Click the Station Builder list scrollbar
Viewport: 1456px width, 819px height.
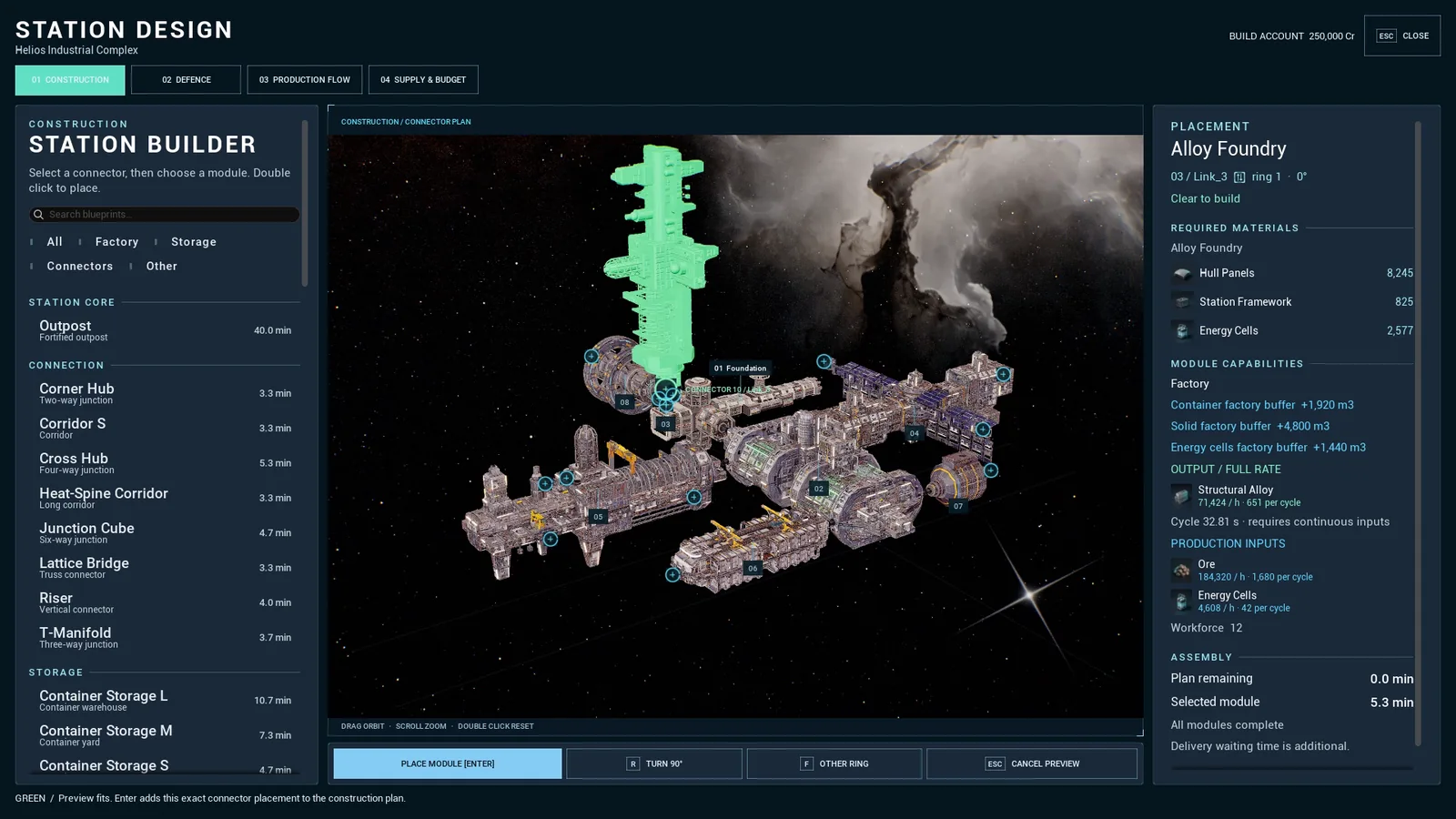(x=305, y=203)
